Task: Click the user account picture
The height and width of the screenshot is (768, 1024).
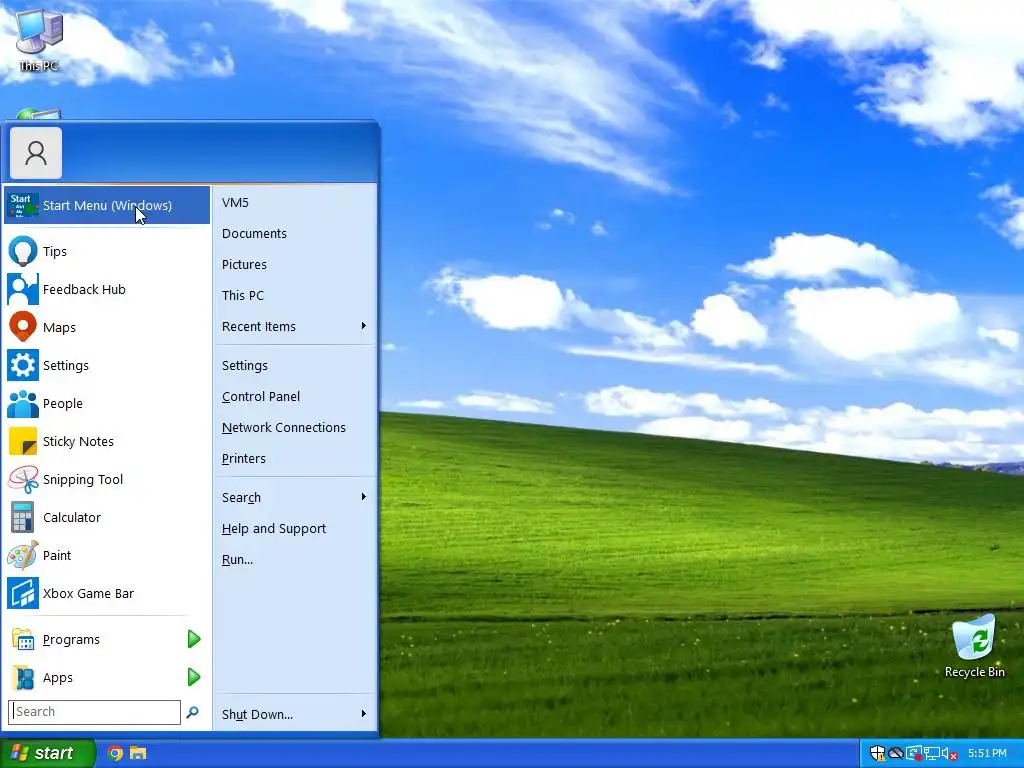Action: pyautogui.click(x=36, y=153)
